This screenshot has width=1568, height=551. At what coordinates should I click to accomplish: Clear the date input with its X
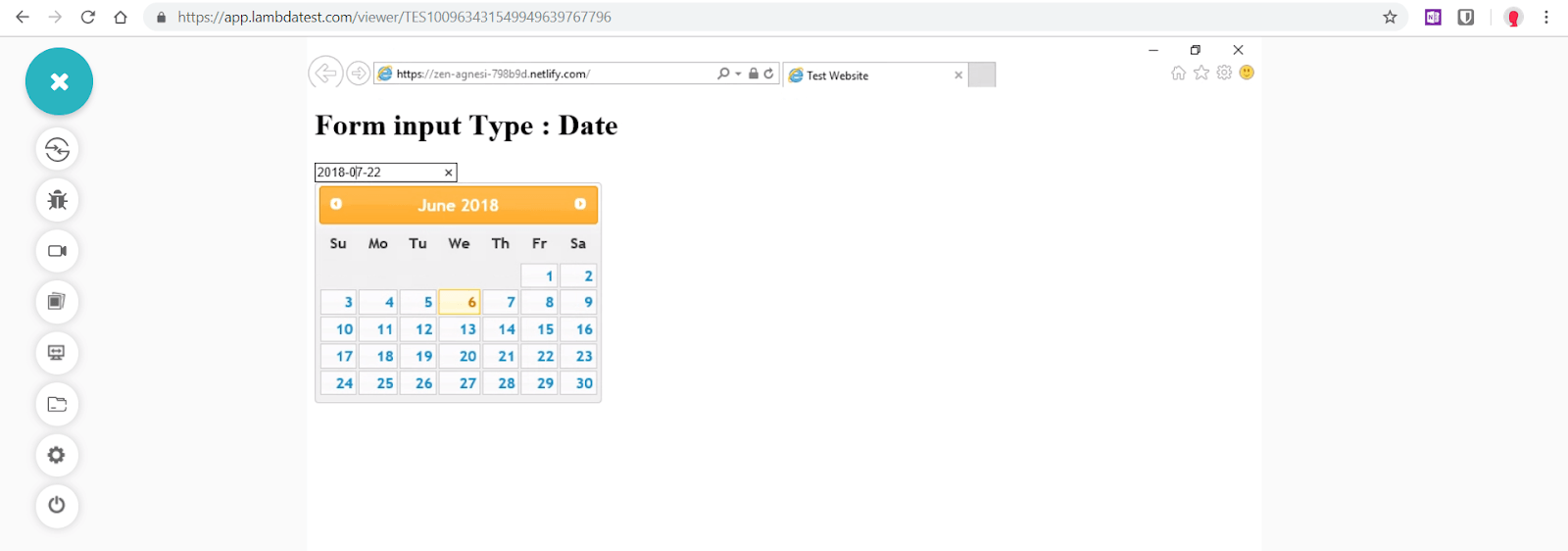449,173
